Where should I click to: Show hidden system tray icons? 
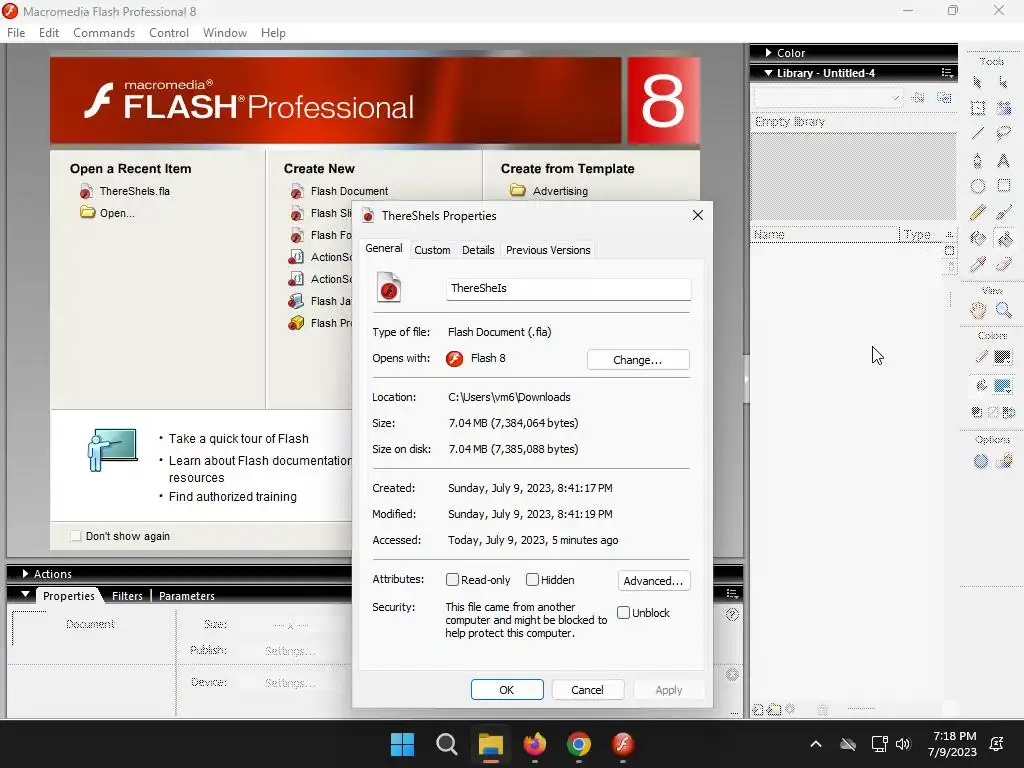816,744
